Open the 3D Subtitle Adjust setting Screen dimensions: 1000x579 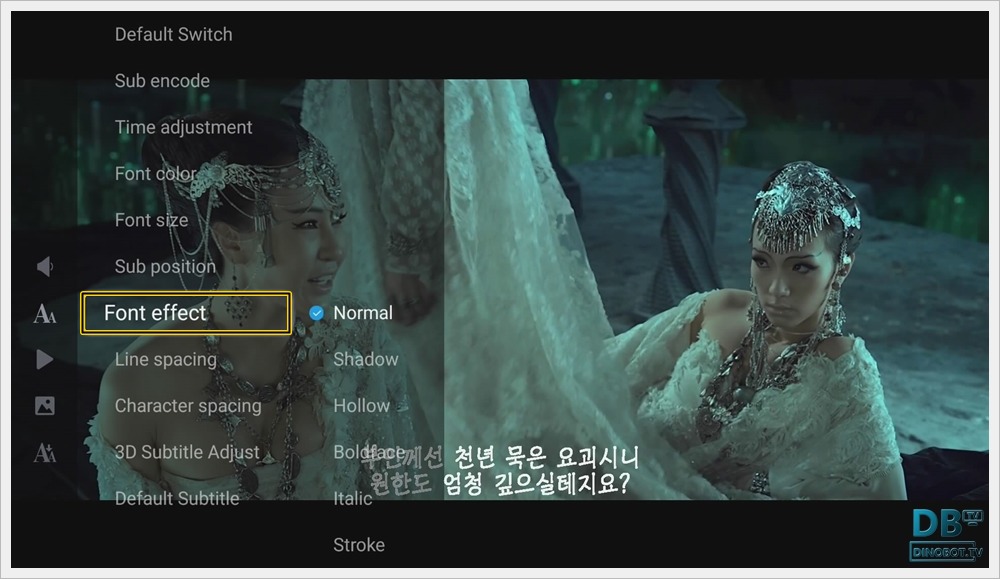coord(187,452)
